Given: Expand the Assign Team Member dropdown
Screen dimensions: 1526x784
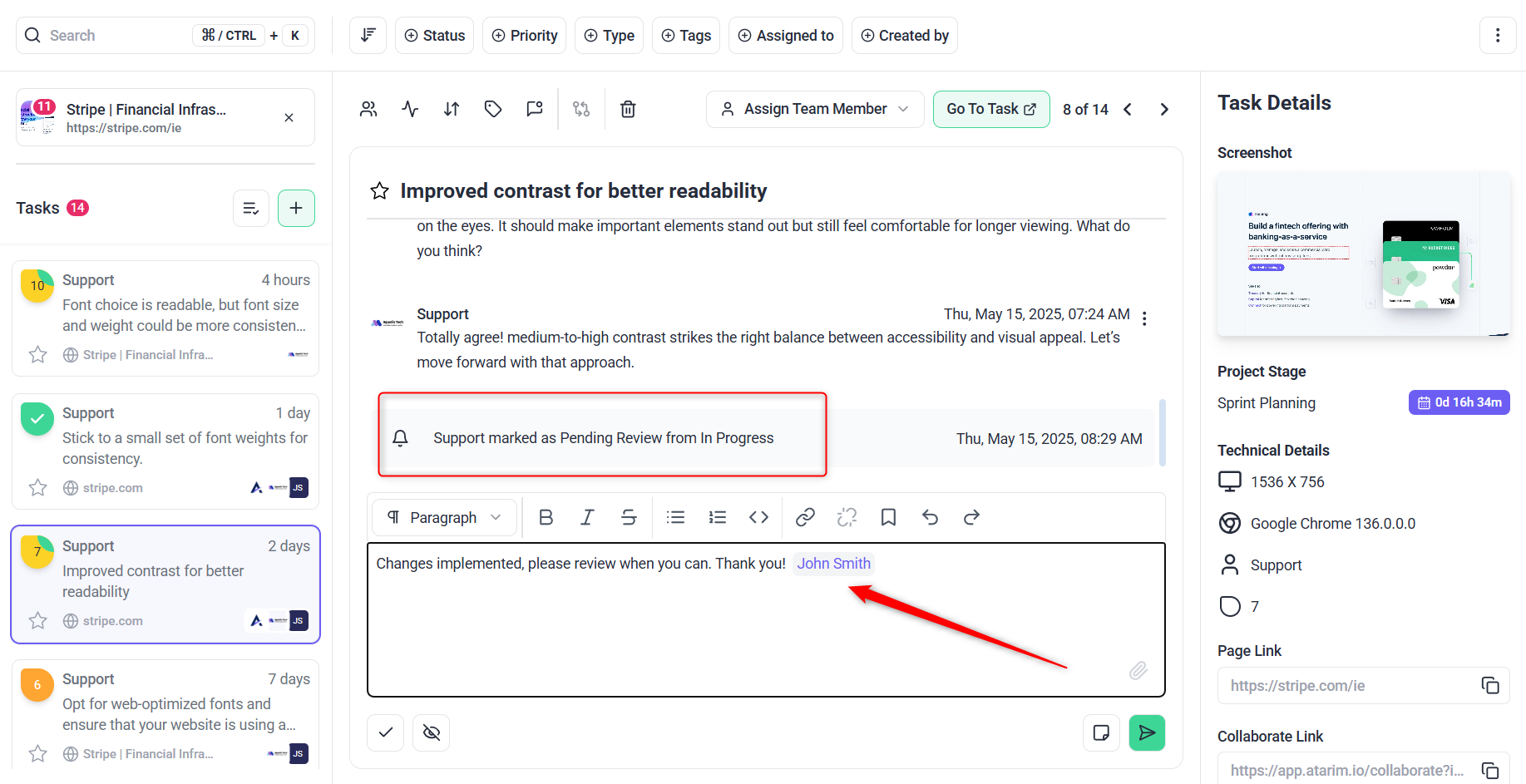Looking at the screenshot, I should (814, 109).
